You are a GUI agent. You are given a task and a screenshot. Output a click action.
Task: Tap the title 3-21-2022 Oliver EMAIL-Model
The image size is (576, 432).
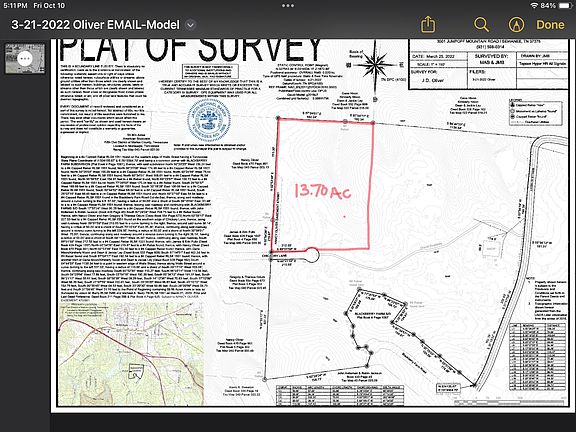coord(96,25)
